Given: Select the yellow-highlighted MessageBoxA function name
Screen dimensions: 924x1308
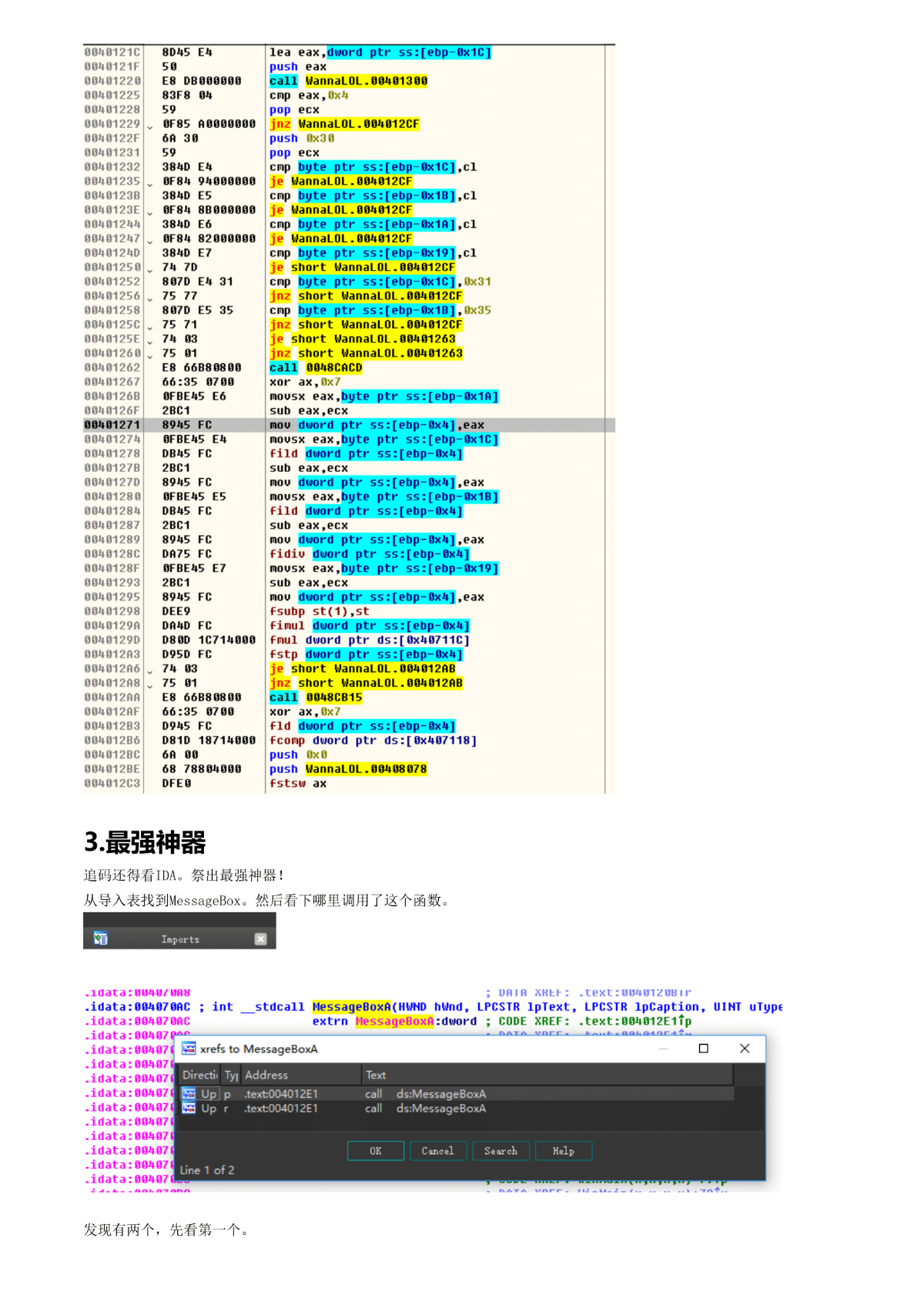Looking at the screenshot, I should click(351, 1007).
